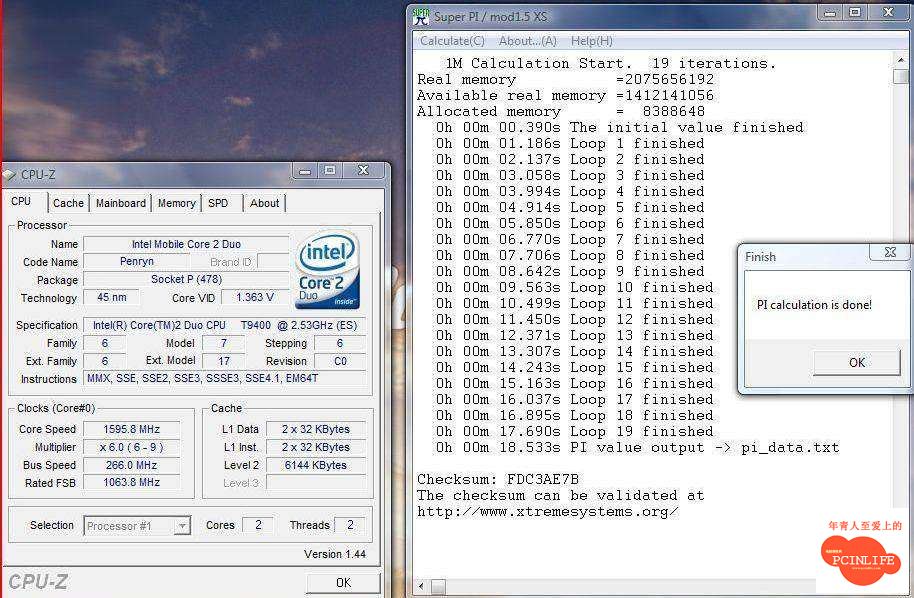Switch to the Memory tab in CPU-Z
The image size is (914, 598).
177,203
